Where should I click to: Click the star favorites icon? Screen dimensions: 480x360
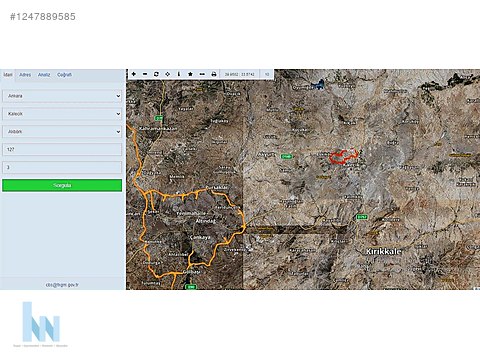tap(190, 74)
